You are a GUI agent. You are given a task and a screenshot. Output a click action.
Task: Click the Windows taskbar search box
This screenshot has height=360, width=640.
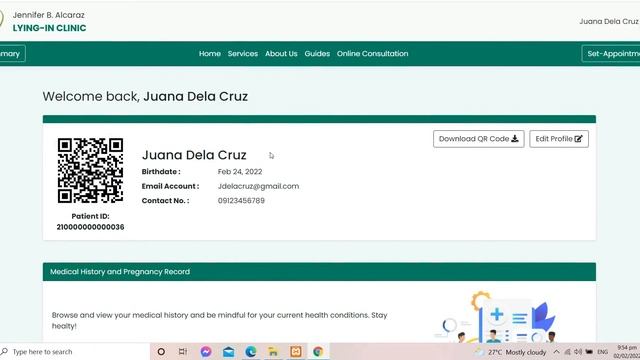tap(75, 351)
